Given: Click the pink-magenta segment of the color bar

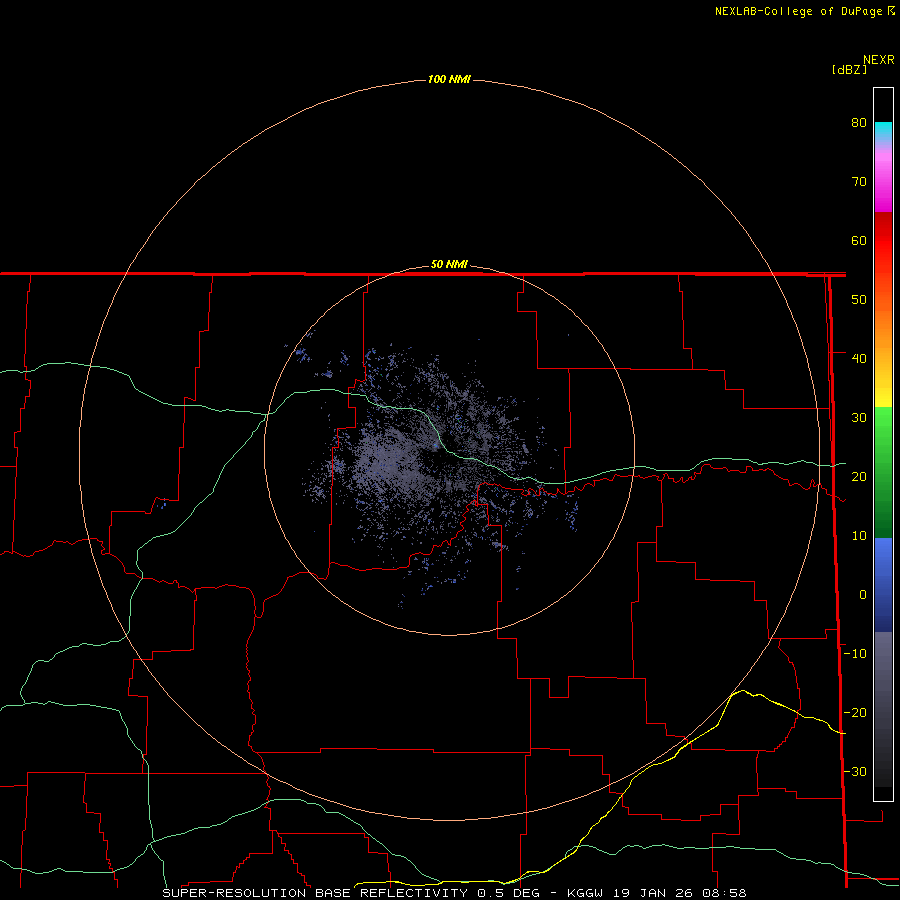Looking at the screenshot, I should 883,178.
